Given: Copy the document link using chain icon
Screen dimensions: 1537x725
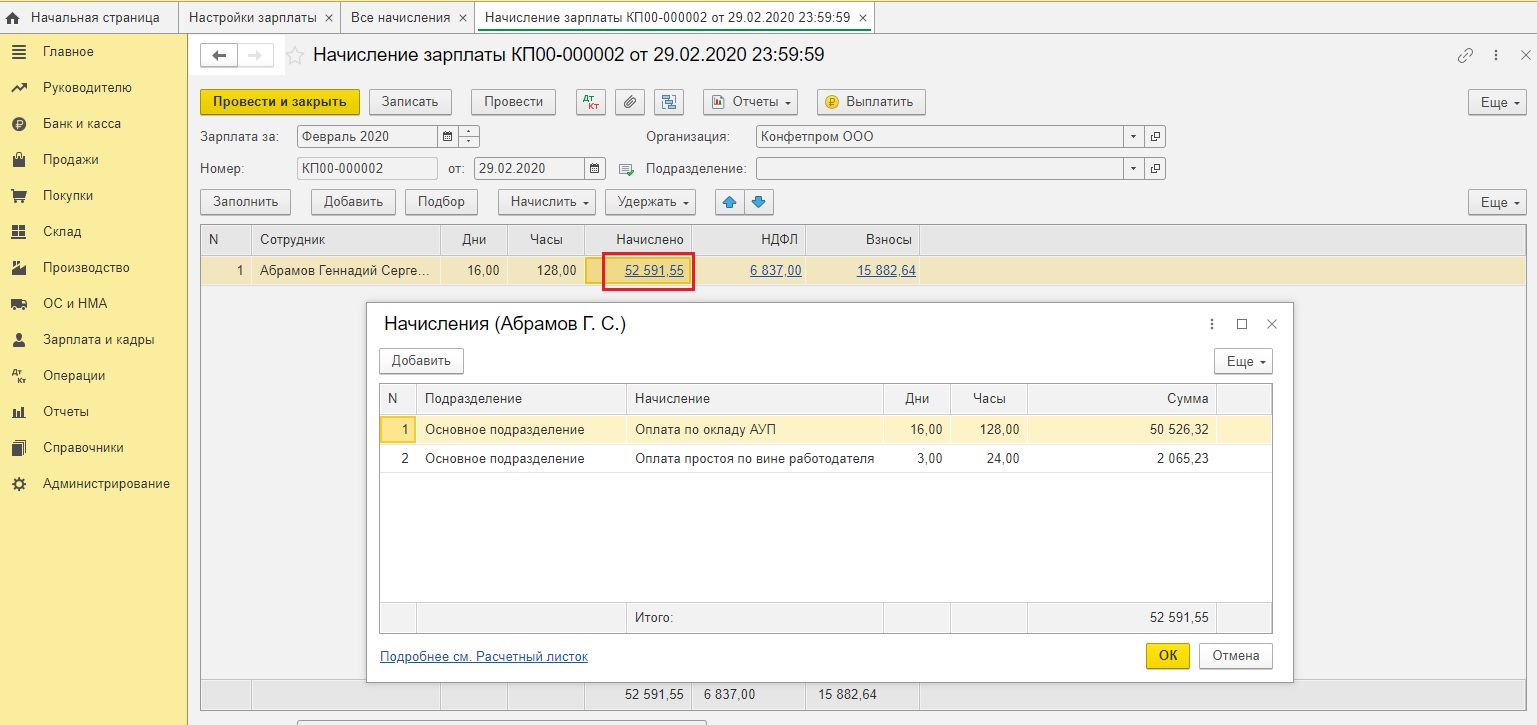Looking at the screenshot, I should (1465, 56).
